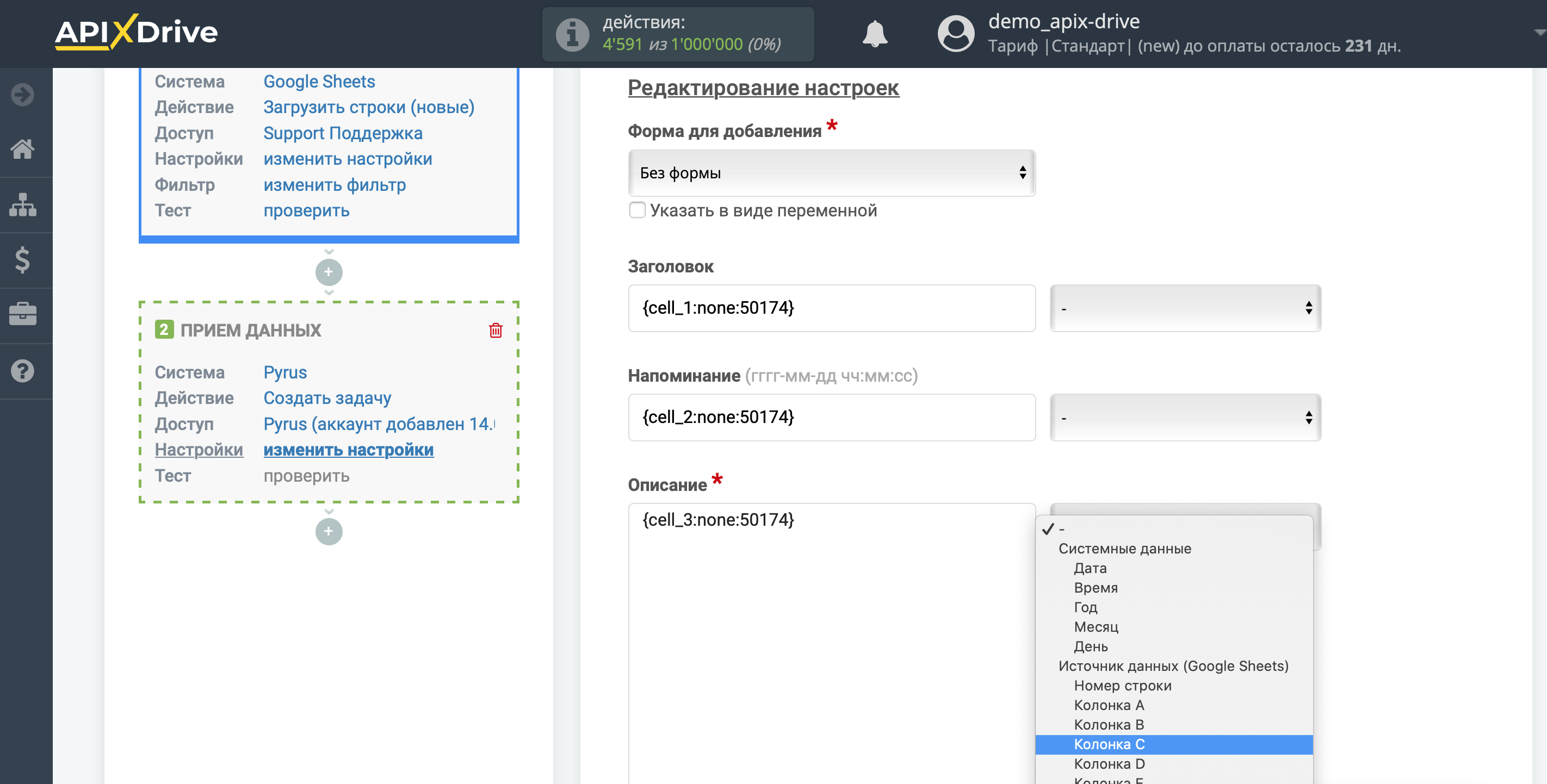This screenshot has width=1547, height=784.
Task: Open the "Без формы" form dropdown
Action: click(832, 173)
